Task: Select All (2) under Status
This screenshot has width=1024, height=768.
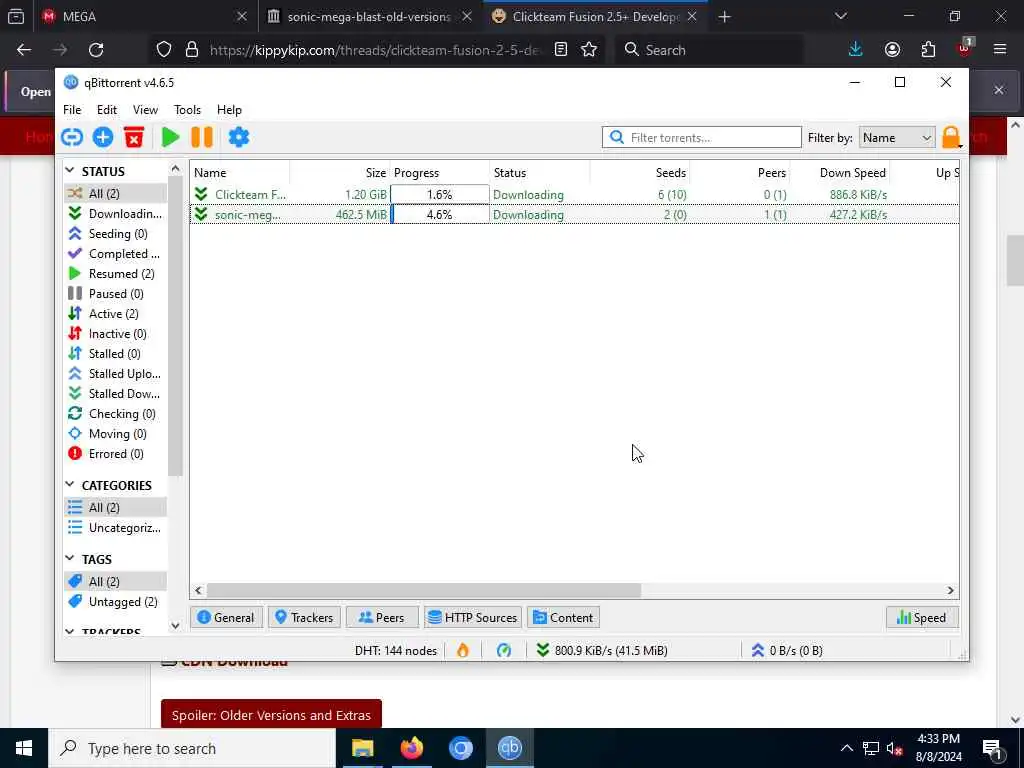Action: click(x=115, y=193)
